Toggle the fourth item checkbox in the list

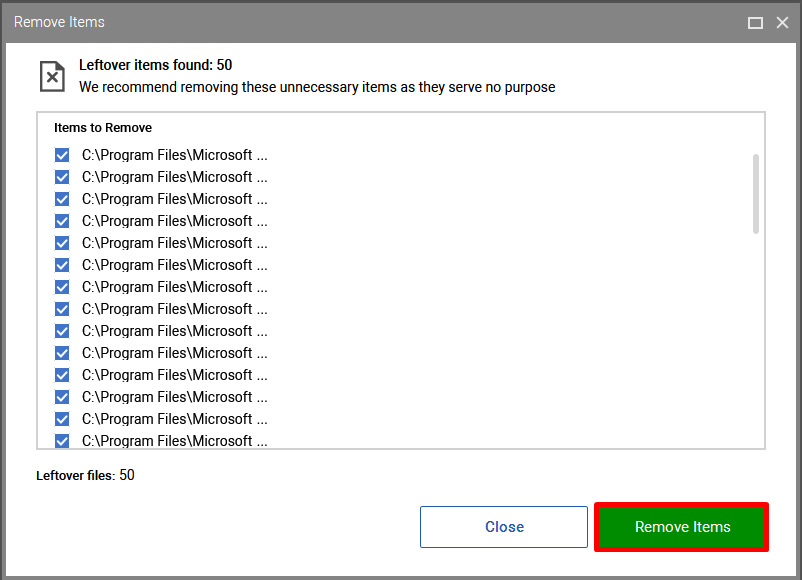[x=62, y=221]
